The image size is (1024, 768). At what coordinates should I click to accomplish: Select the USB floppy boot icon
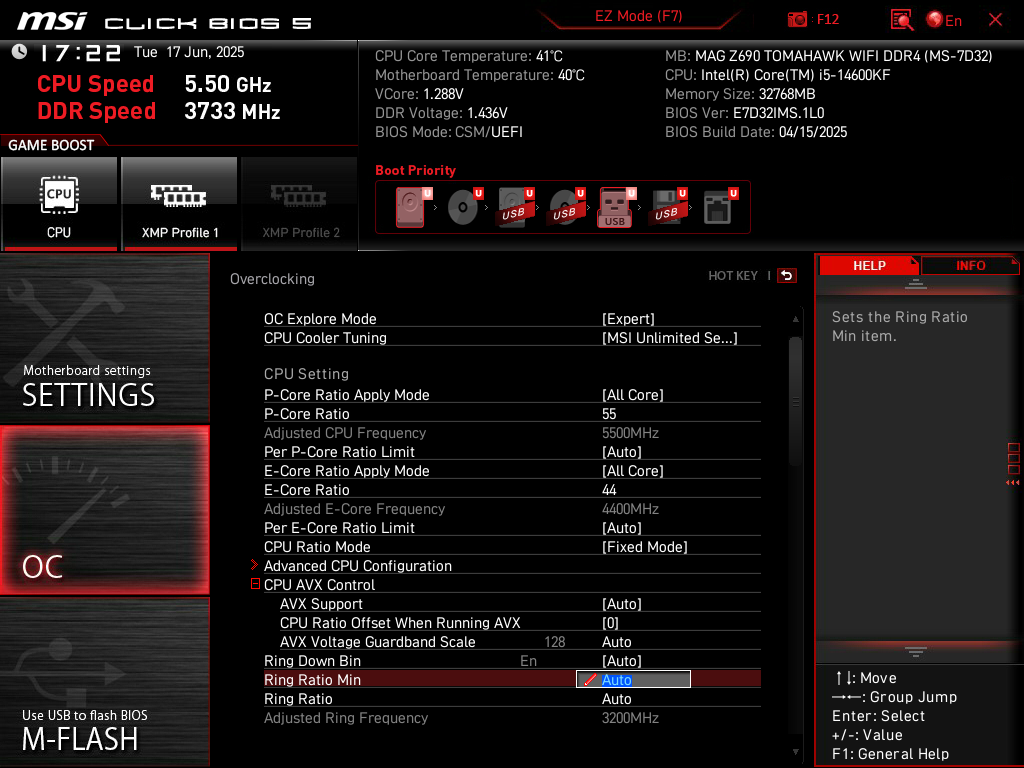[668, 207]
